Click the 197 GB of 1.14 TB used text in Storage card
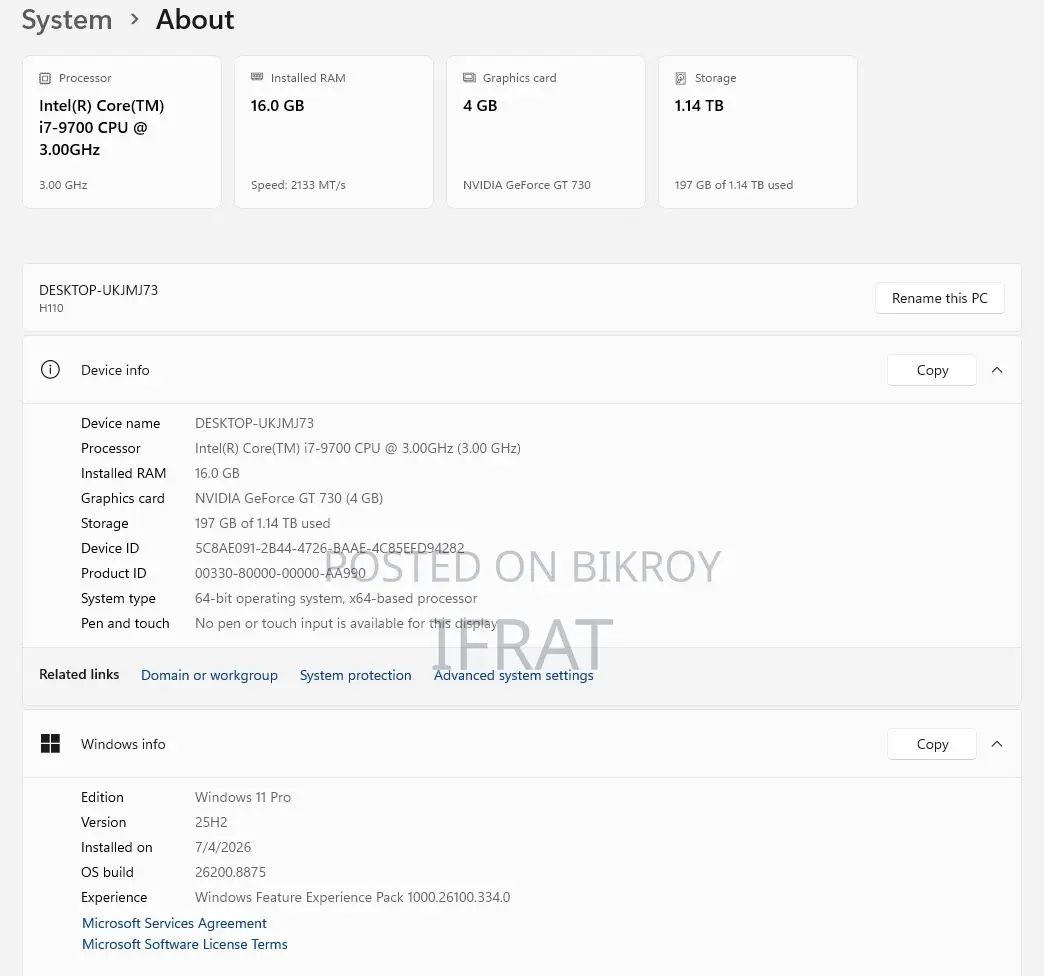 734,185
